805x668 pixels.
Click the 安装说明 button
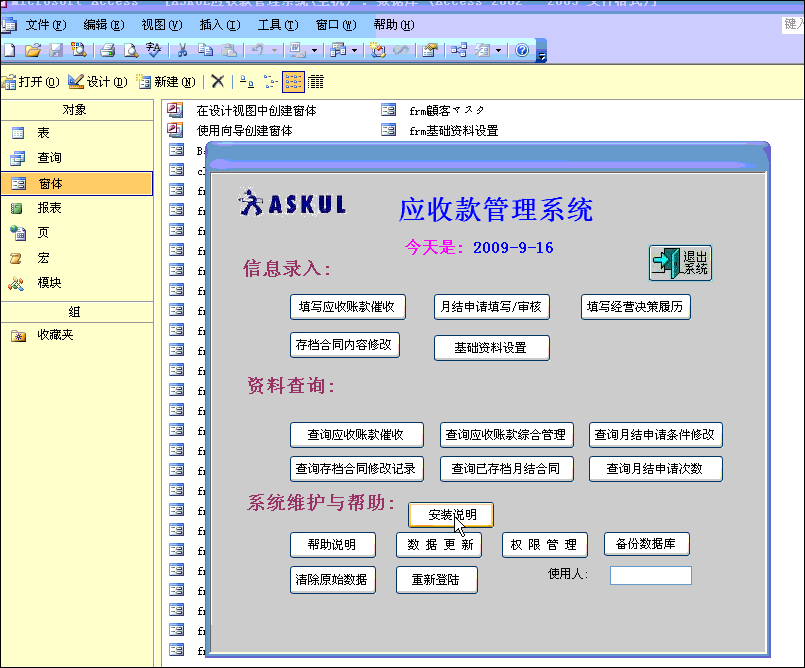(451, 515)
